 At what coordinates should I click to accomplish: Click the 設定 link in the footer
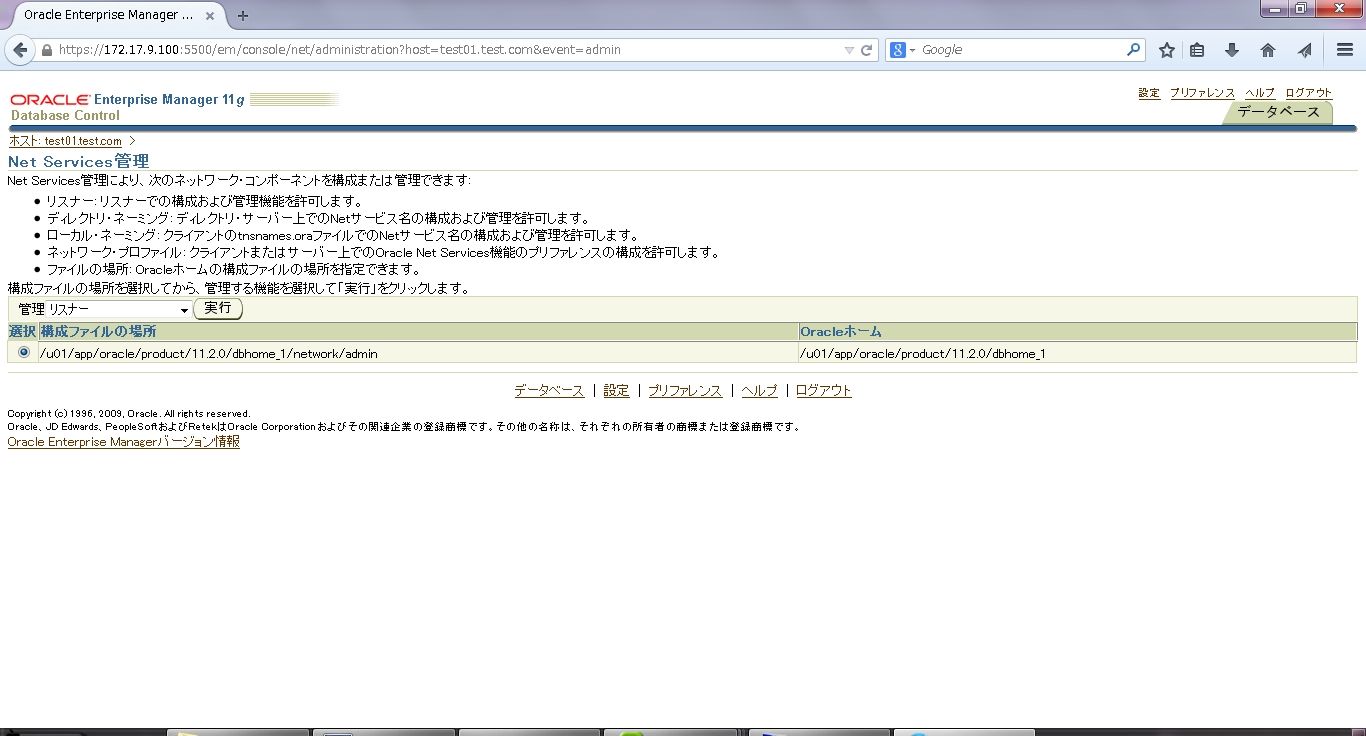tap(616, 391)
